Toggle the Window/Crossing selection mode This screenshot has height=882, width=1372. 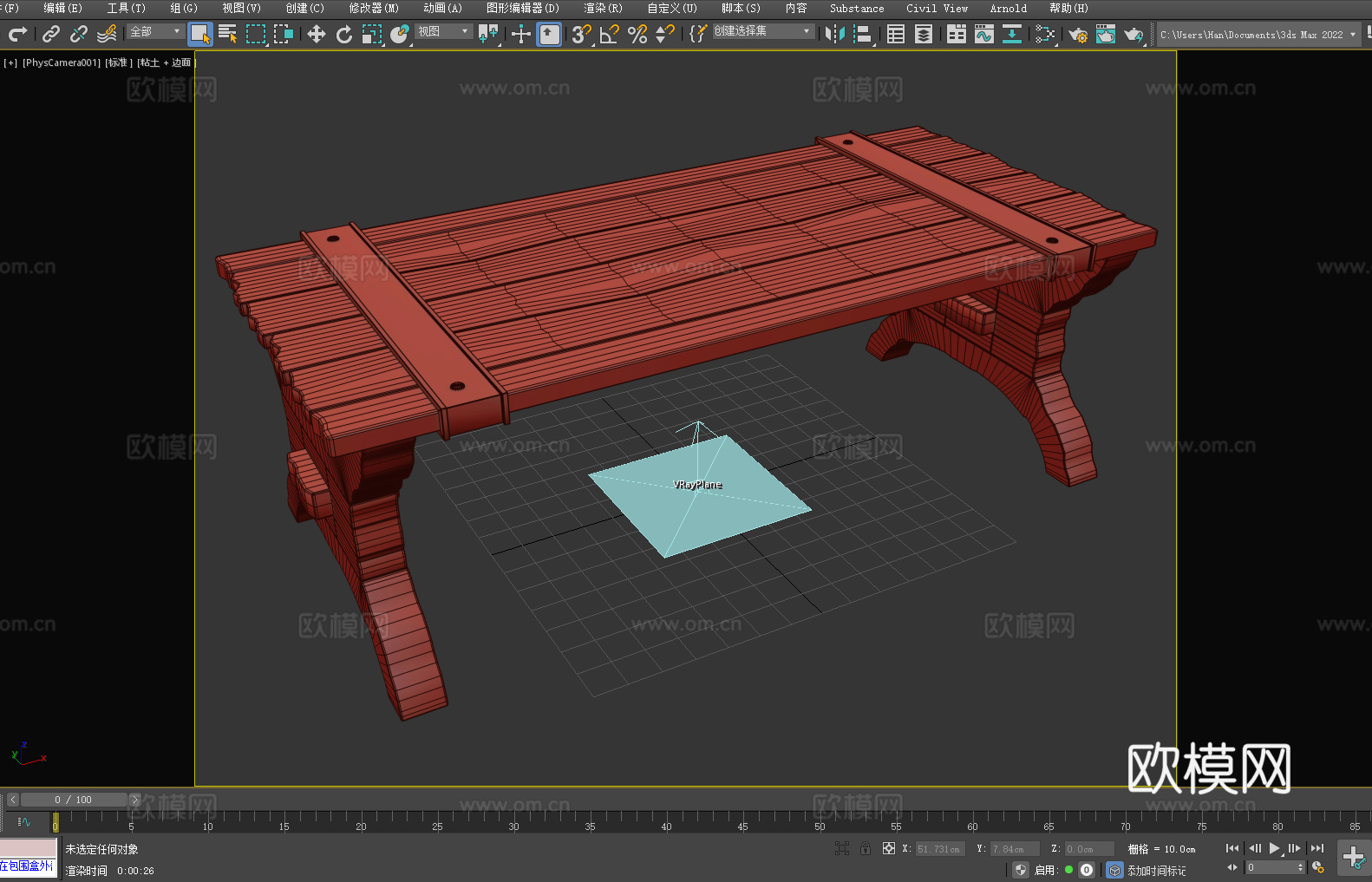point(284,34)
